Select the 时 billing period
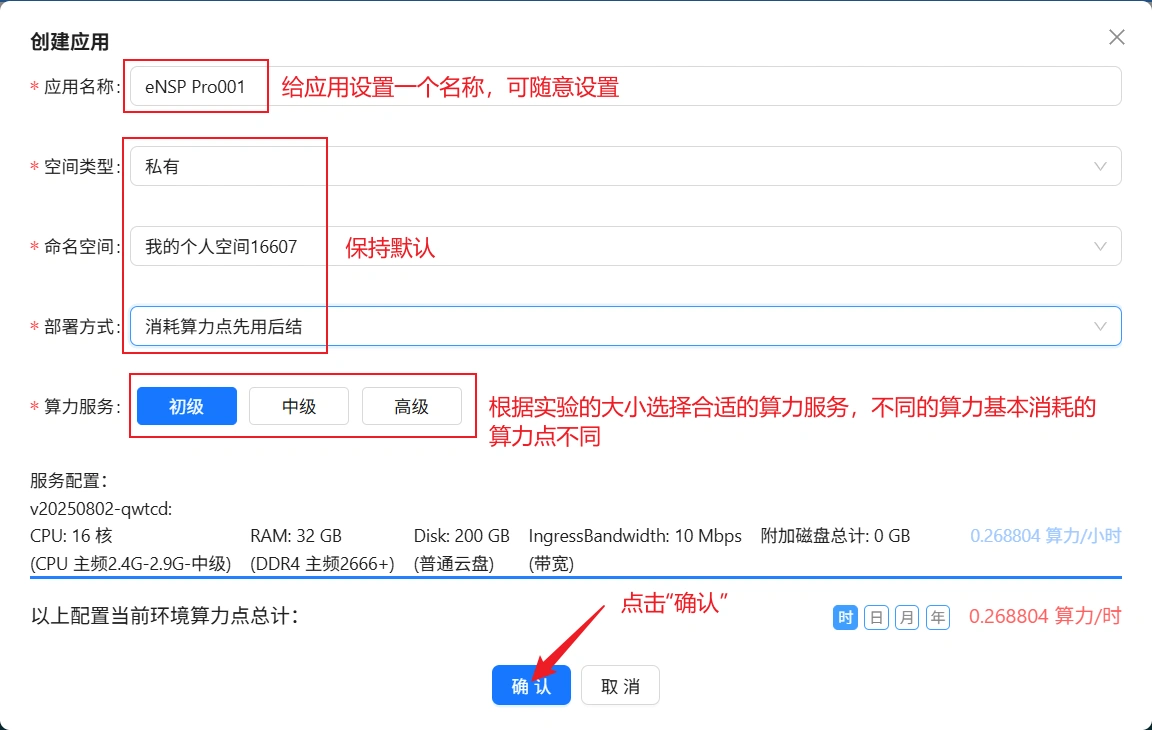The image size is (1152, 730). point(844,617)
